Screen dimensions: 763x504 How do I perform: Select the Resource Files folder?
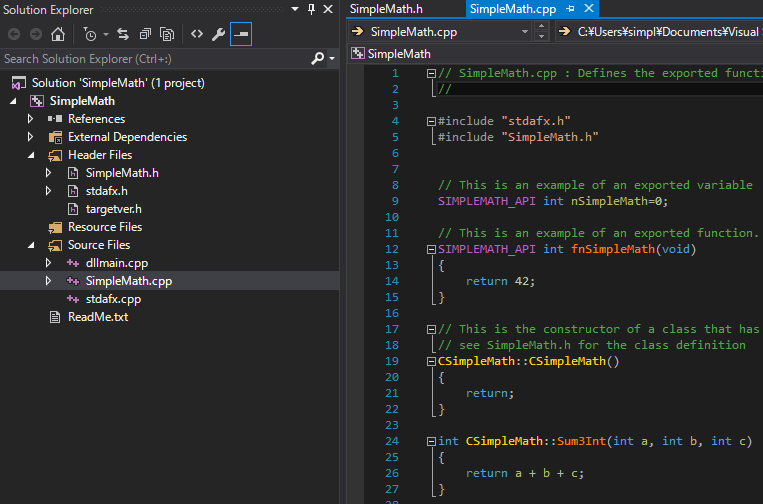point(105,227)
